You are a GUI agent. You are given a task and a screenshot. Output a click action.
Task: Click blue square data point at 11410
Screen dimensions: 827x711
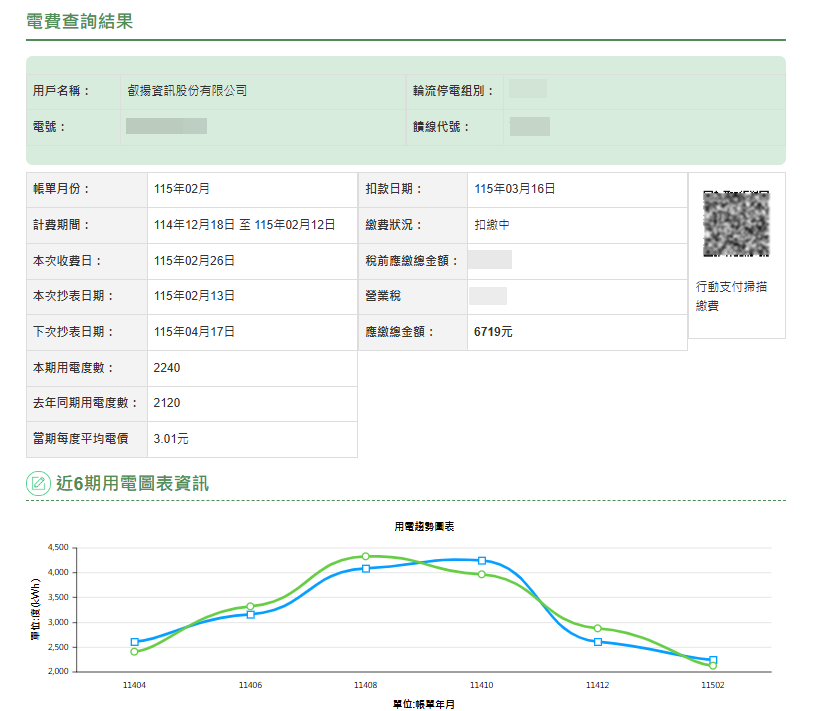pos(482,561)
